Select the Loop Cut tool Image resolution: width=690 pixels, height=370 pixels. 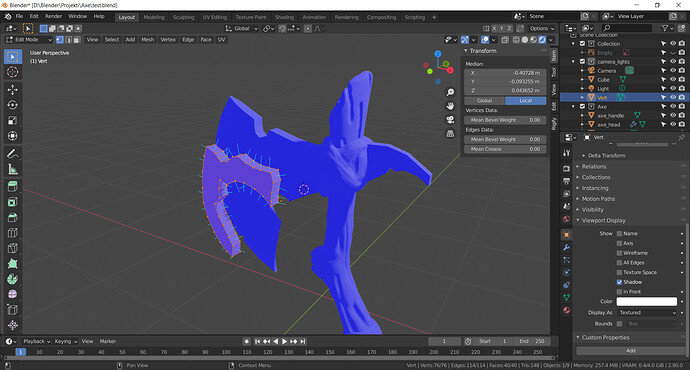[12, 233]
